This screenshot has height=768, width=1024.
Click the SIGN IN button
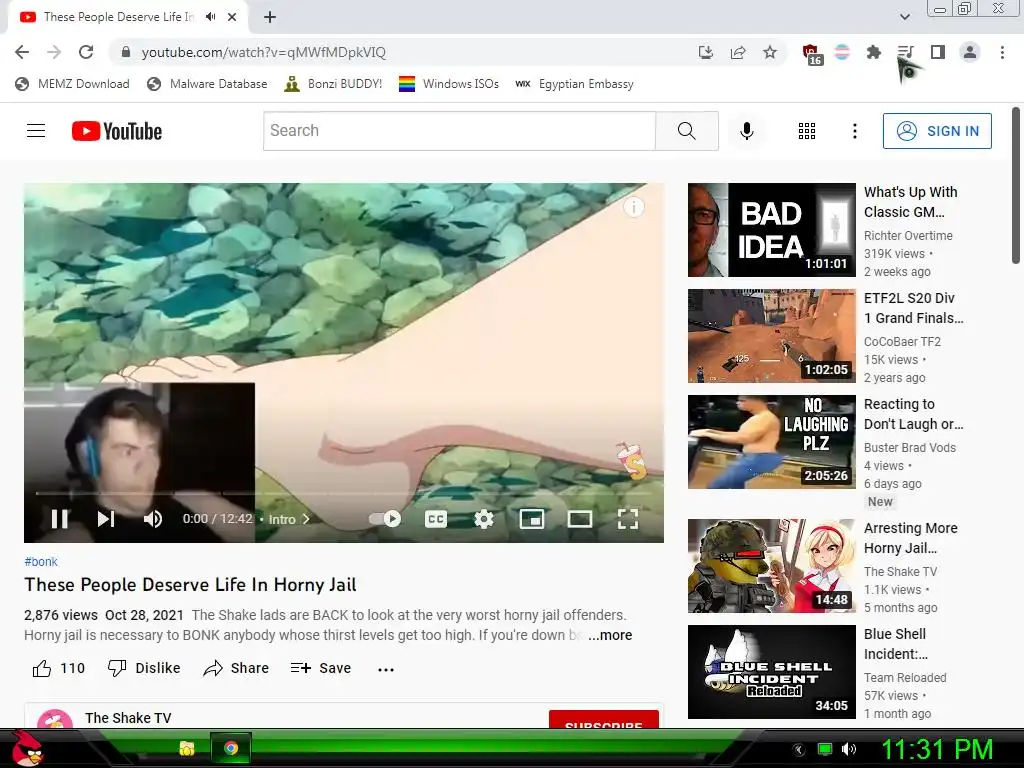(937, 131)
